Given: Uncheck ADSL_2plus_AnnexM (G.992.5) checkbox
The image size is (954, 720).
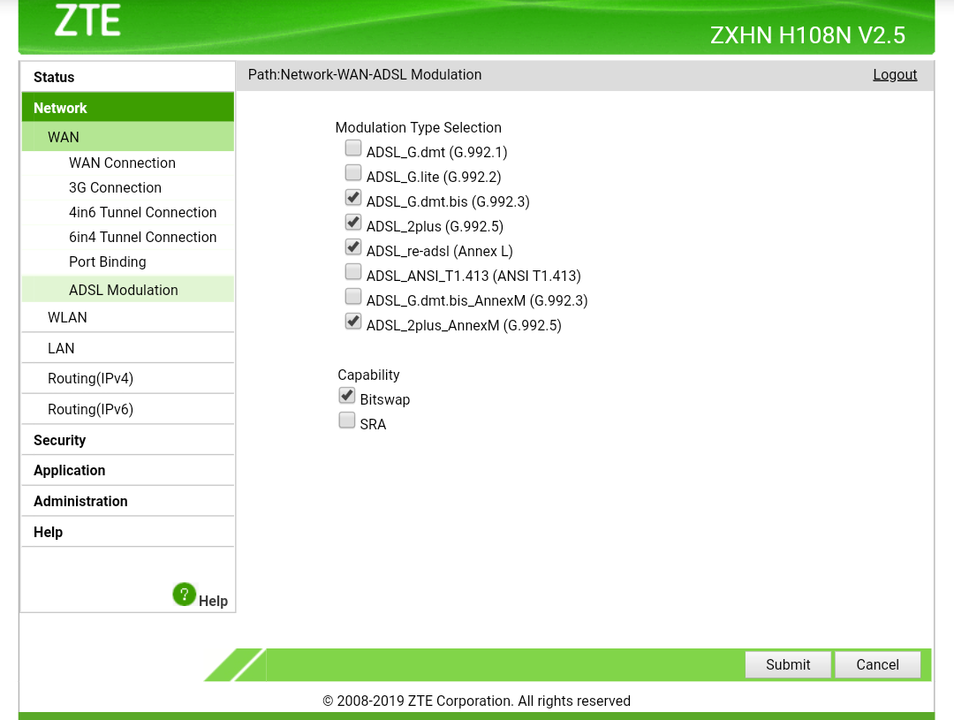Looking at the screenshot, I should click(x=353, y=321).
